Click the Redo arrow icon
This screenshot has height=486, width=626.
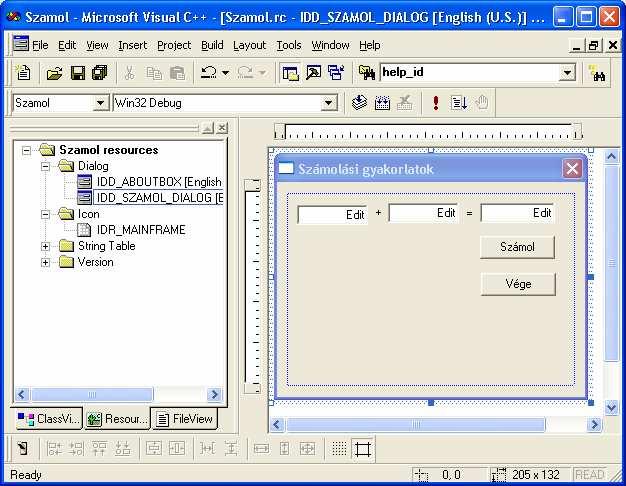[x=245, y=73]
